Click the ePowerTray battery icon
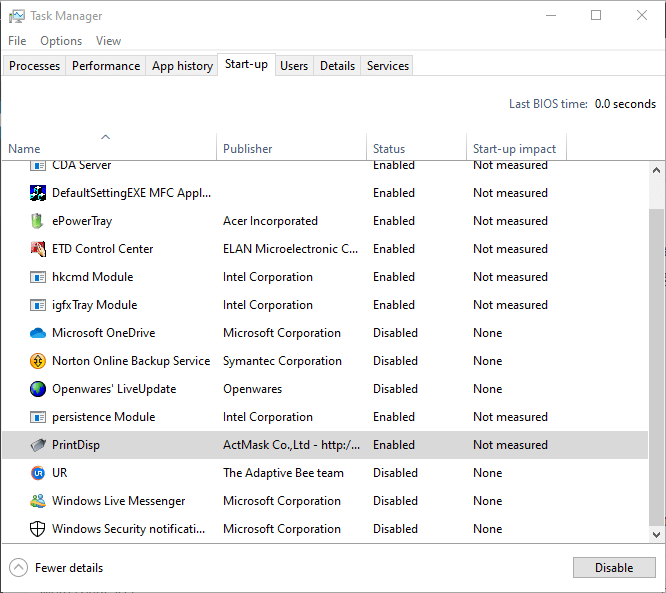Image resolution: width=666 pixels, height=593 pixels. (37, 221)
